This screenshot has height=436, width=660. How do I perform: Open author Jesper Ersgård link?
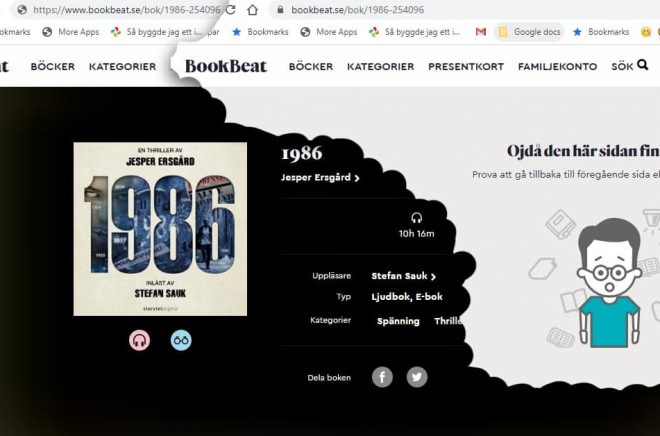[316, 178]
